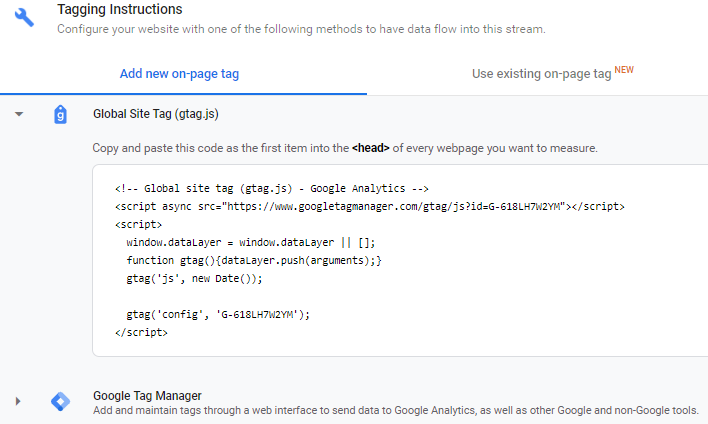708x424 pixels.
Task: Click the Global Site Tag (gtag.js) heading
Action: [156, 114]
